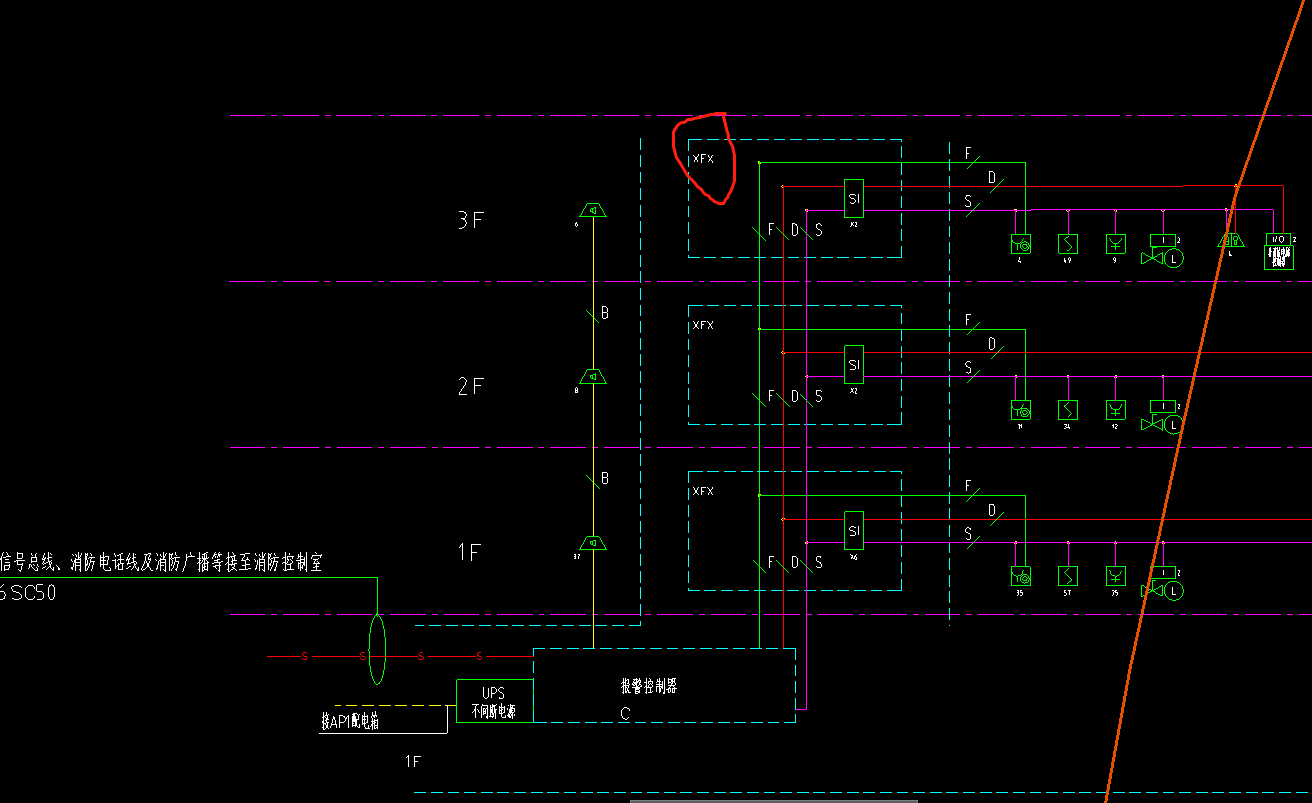Image resolution: width=1312 pixels, height=803 pixels.
Task: Select the 1F Y-shaped device symbol numbered 75
Action: click(1116, 575)
